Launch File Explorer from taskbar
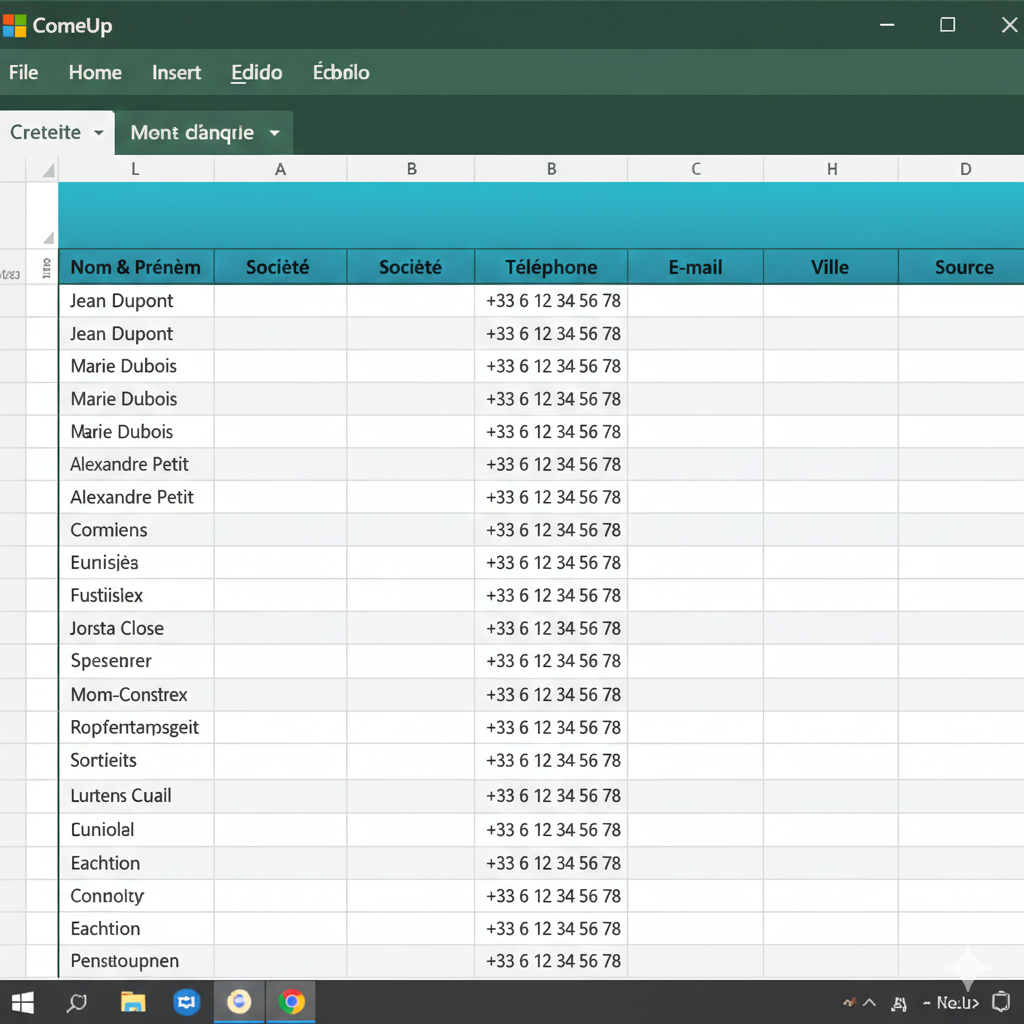The width and height of the screenshot is (1024, 1024). pyautogui.click(x=133, y=1002)
